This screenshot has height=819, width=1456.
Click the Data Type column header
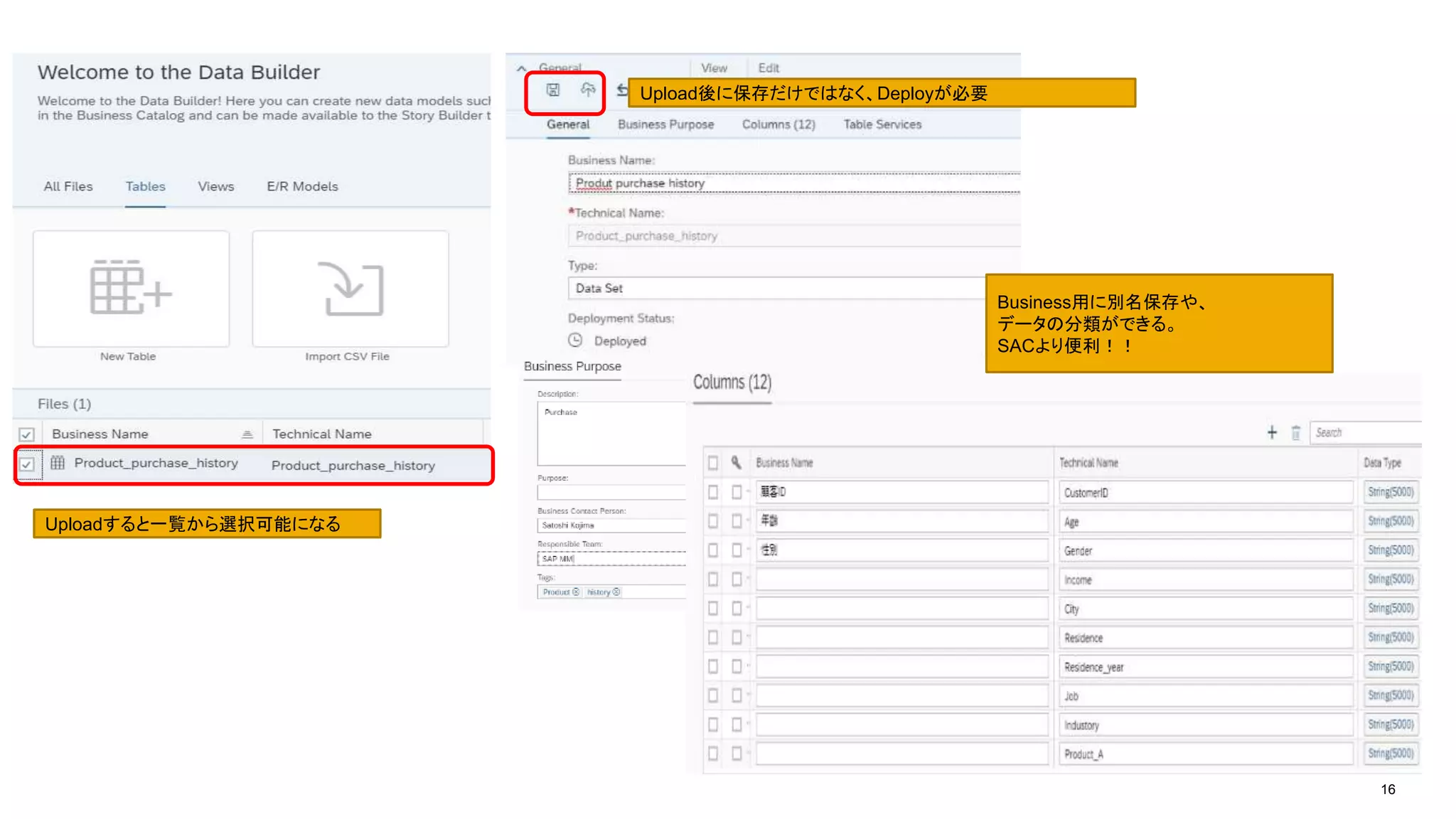click(x=1382, y=463)
